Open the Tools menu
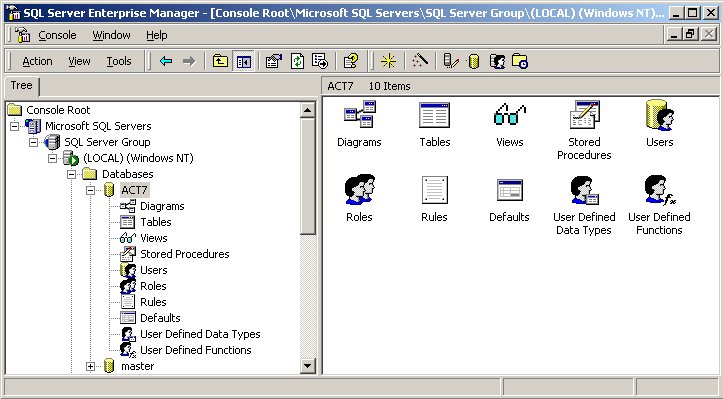 coord(119,61)
